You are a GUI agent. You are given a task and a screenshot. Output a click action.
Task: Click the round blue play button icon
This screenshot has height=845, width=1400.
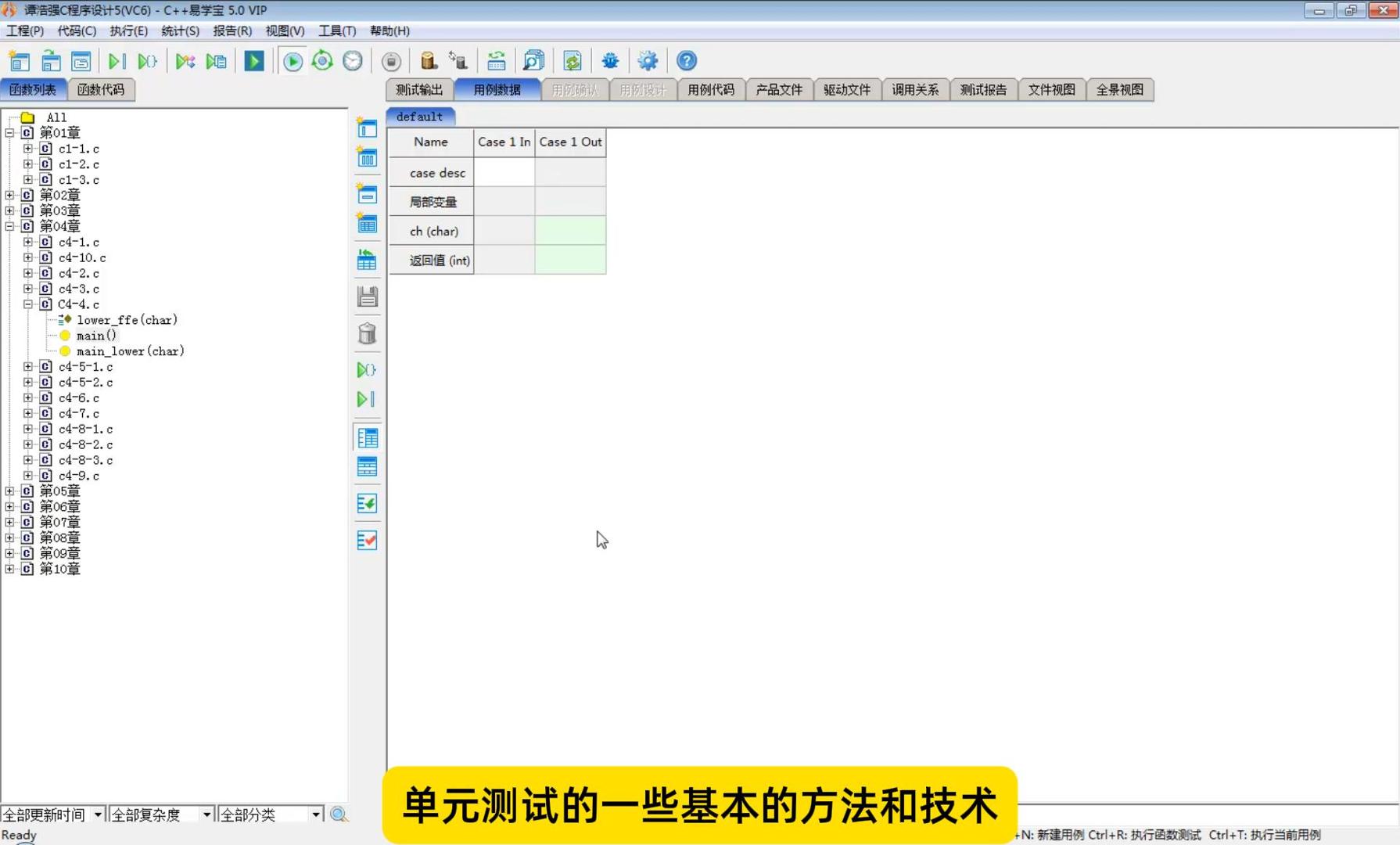click(293, 61)
